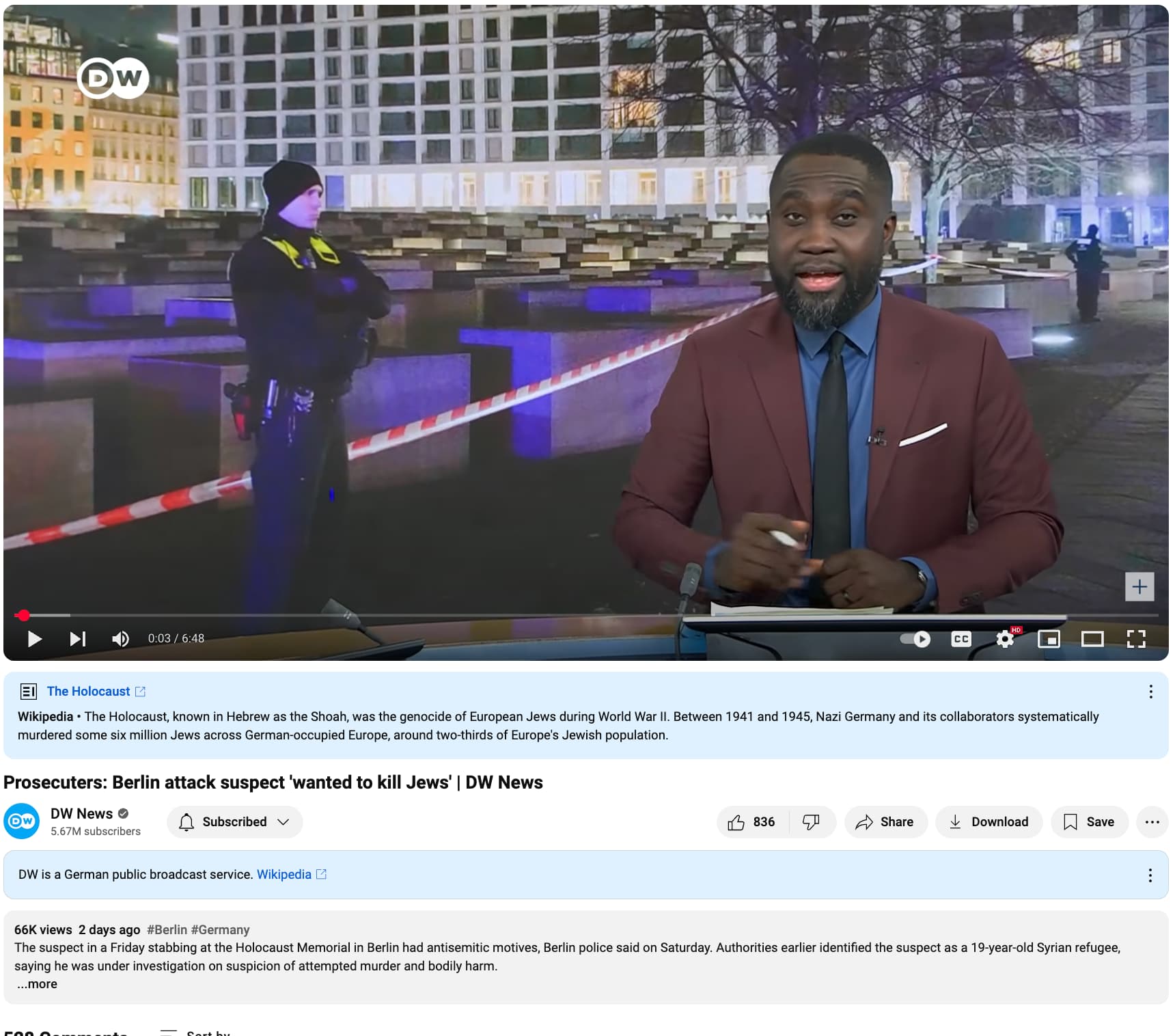Skip to next video

[x=78, y=639]
